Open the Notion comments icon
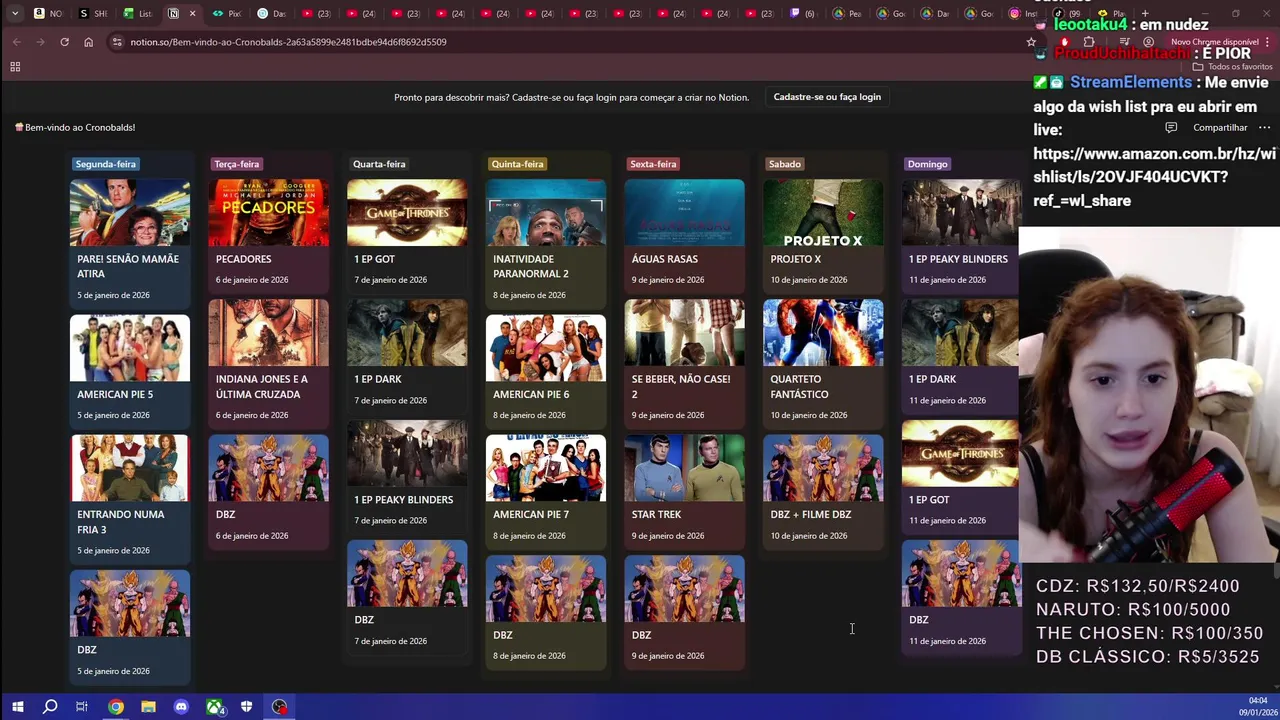Viewport: 1280px width, 720px height. pyautogui.click(x=1171, y=128)
